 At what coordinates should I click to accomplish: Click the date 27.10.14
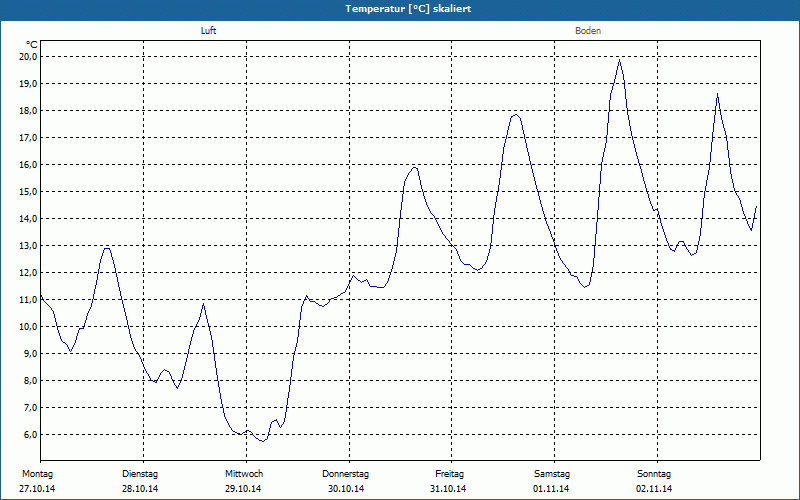pyautogui.click(x=37, y=489)
